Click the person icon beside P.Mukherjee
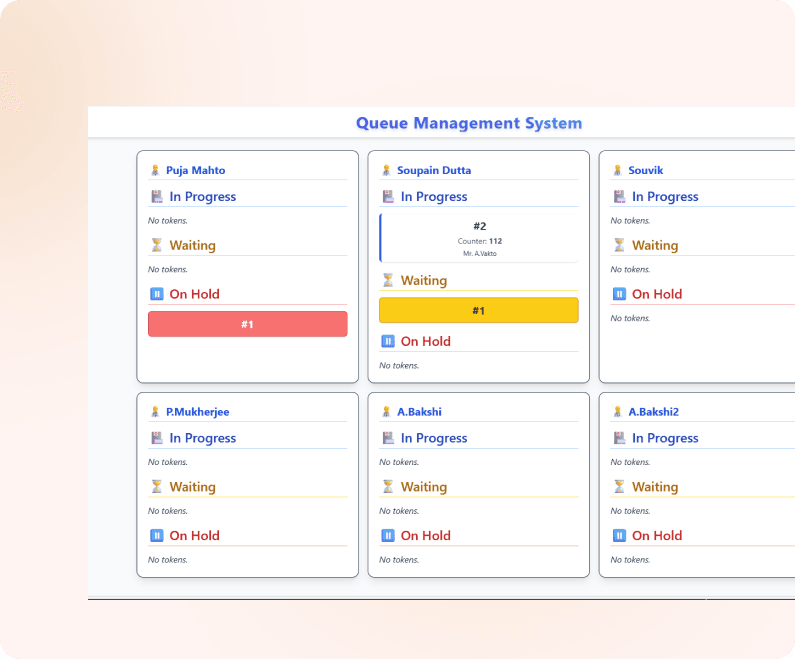Viewport: 795px width, 659px height. coord(155,412)
